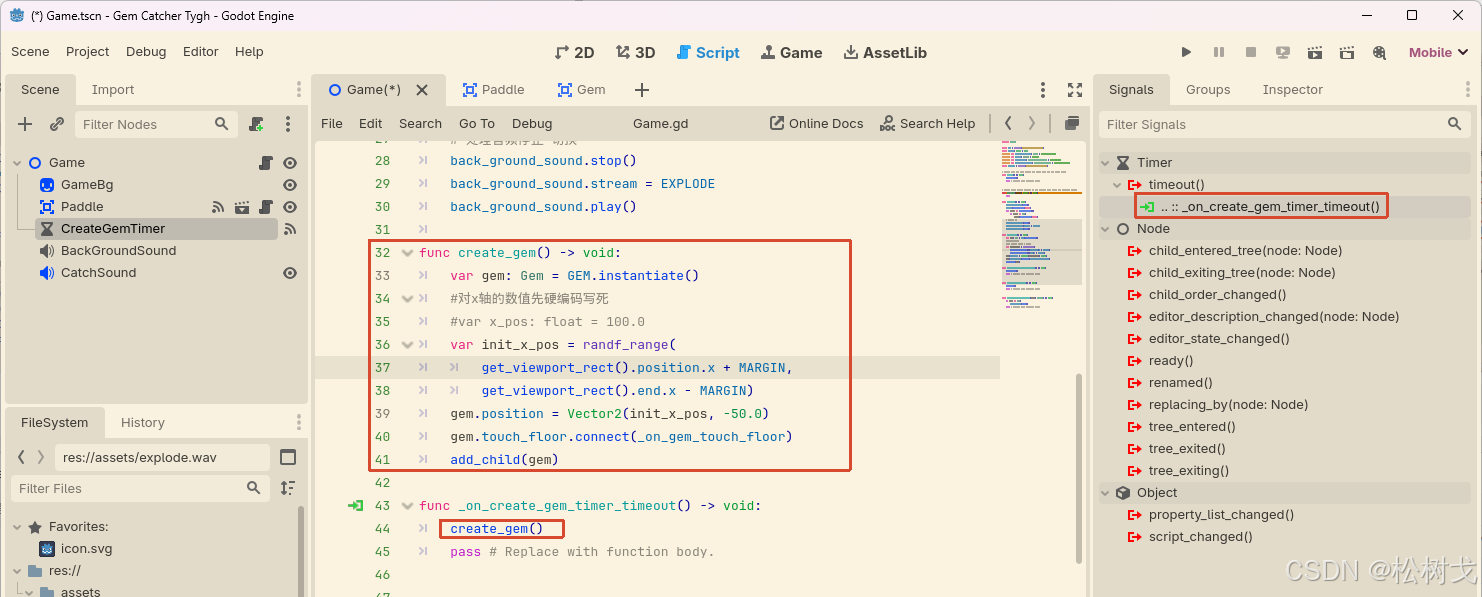This screenshot has height=597, width=1482.
Task: Pause the running project
Action: 1219,52
